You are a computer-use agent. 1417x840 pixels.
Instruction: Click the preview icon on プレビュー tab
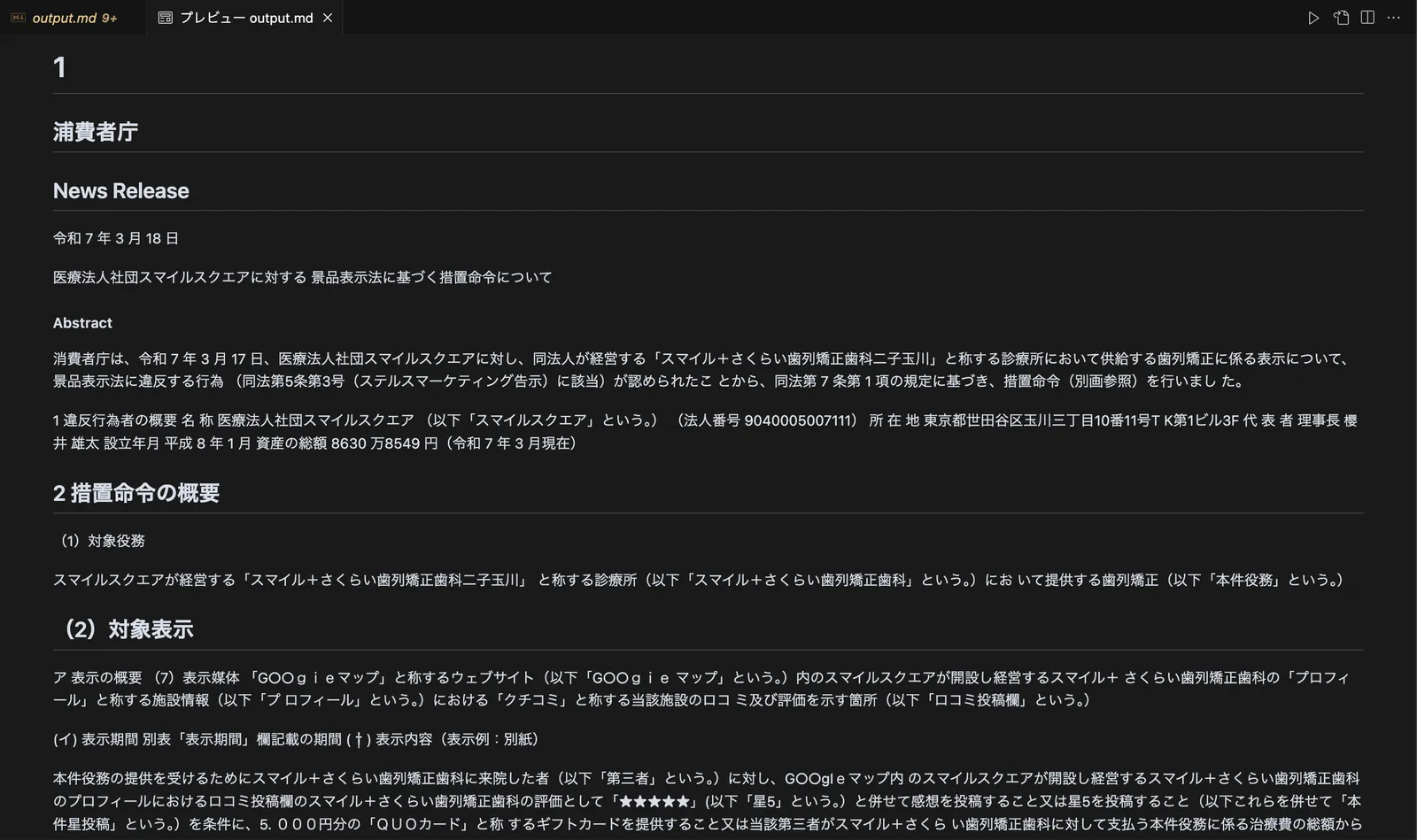point(165,18)
